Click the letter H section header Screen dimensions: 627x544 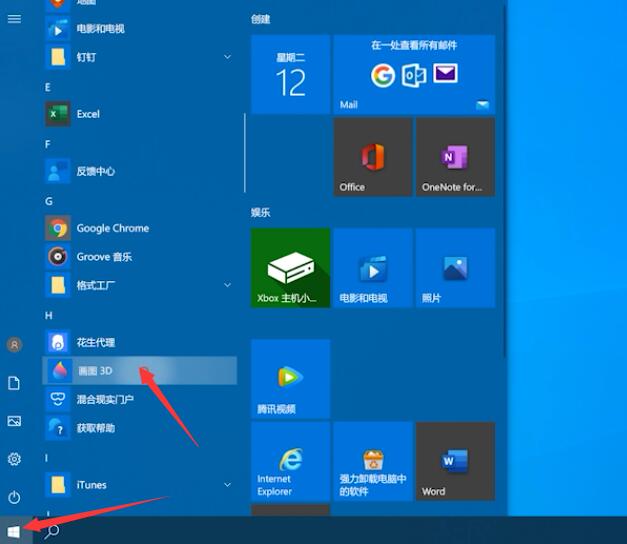[48, 316]
